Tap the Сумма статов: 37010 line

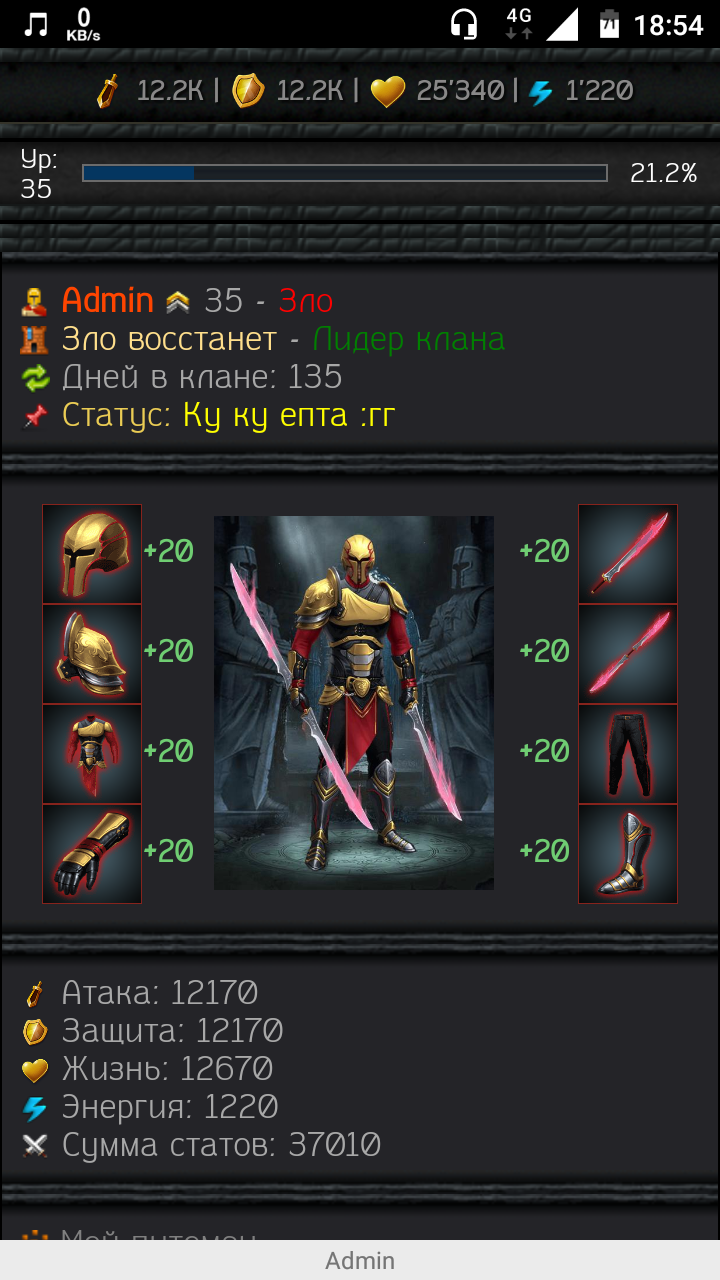click(221, 1145)
